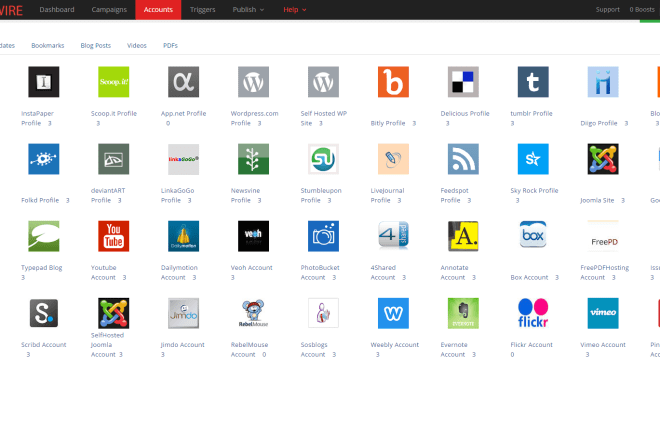Open the Sky Rock star icon

(x=533, y=159)
